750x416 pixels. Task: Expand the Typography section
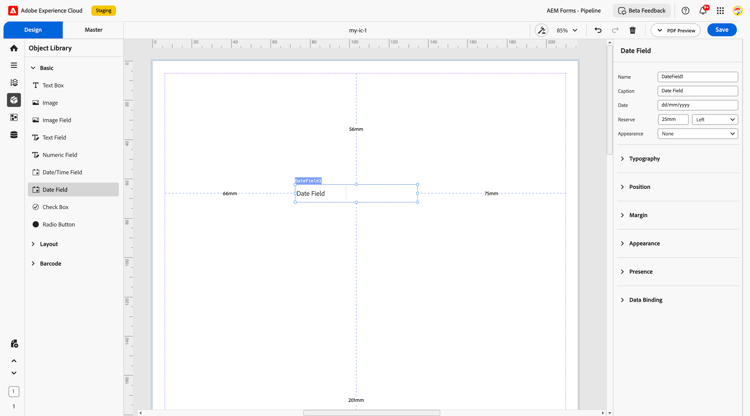point(678,158)
